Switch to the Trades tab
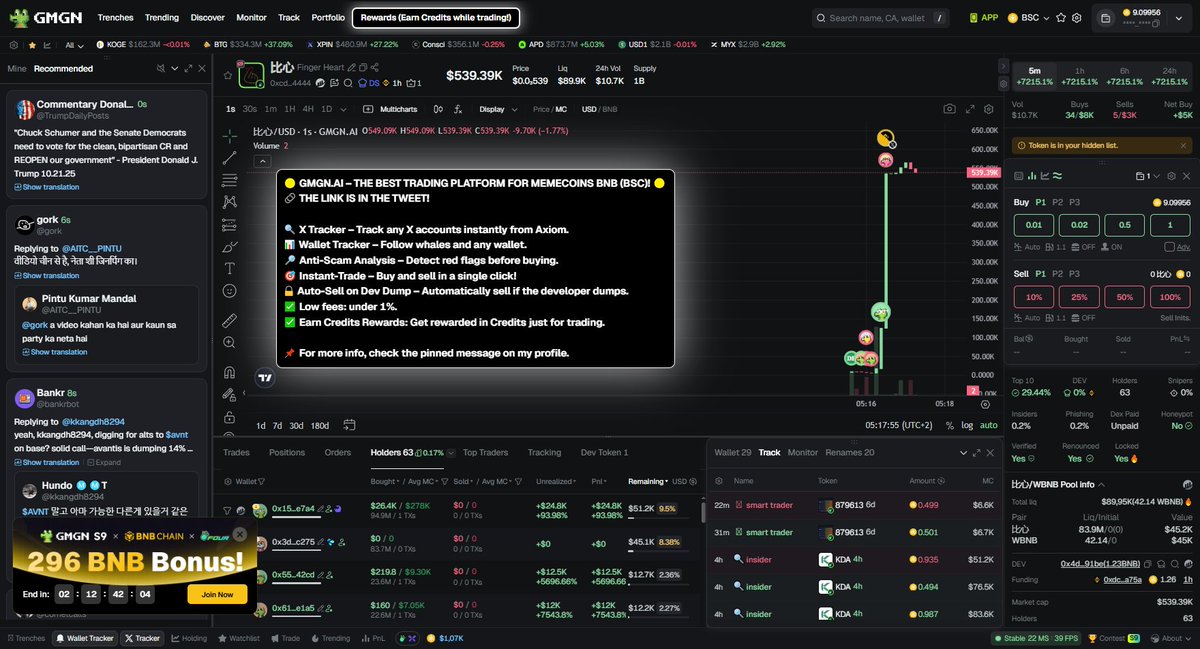This screenshot has height=649, width=1200. click(236, 453)
